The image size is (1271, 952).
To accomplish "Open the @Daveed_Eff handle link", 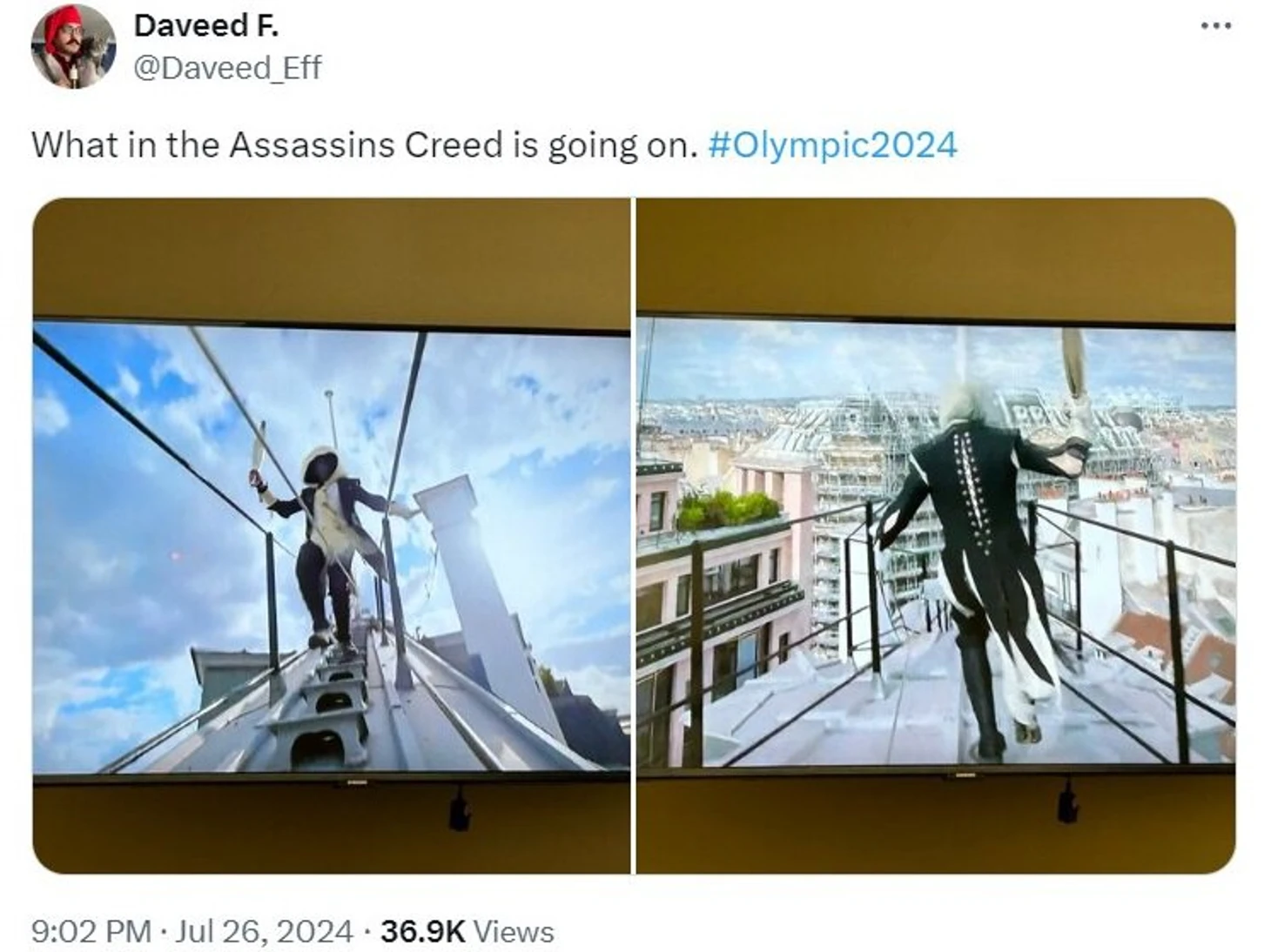I will coord(227,68).
